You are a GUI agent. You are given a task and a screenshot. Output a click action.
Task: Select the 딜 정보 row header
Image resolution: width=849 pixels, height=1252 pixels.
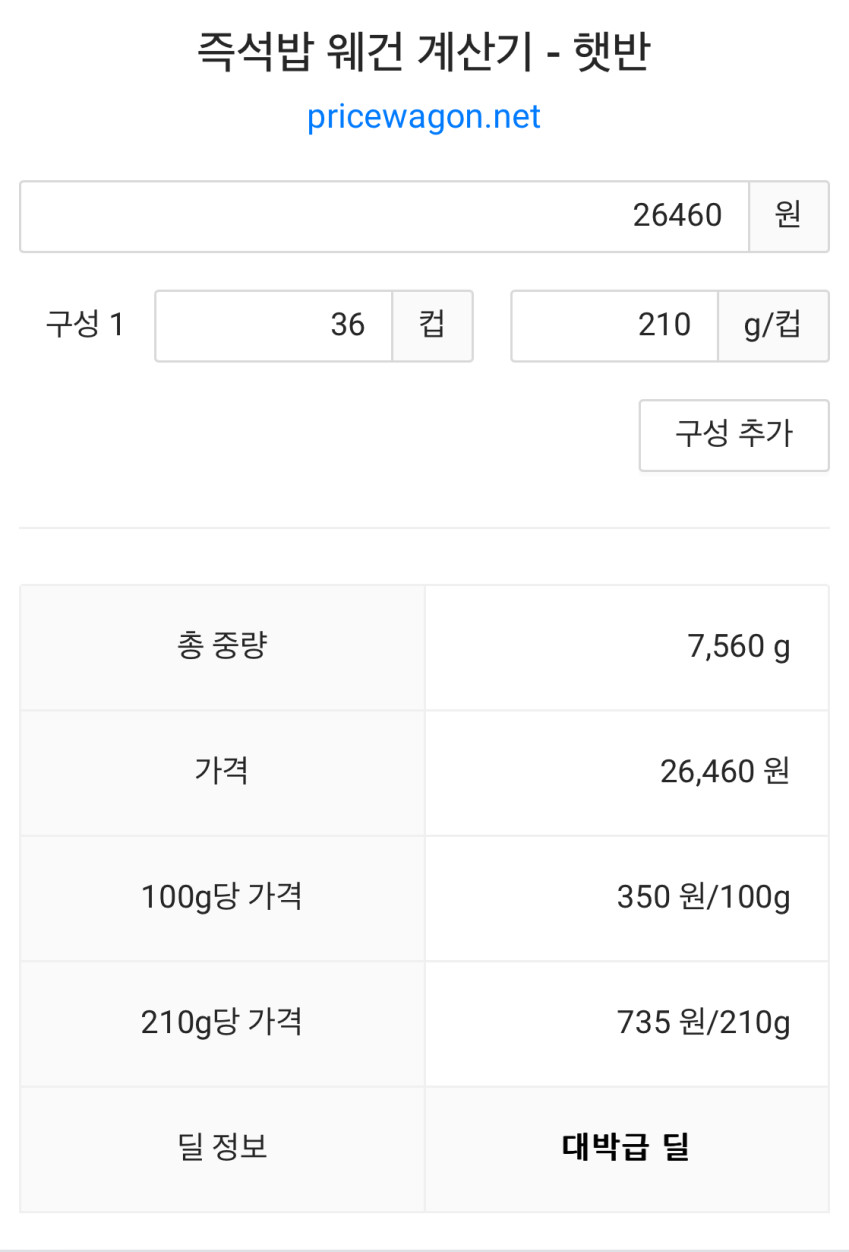pyautogui.click(x=222, y=1148)
